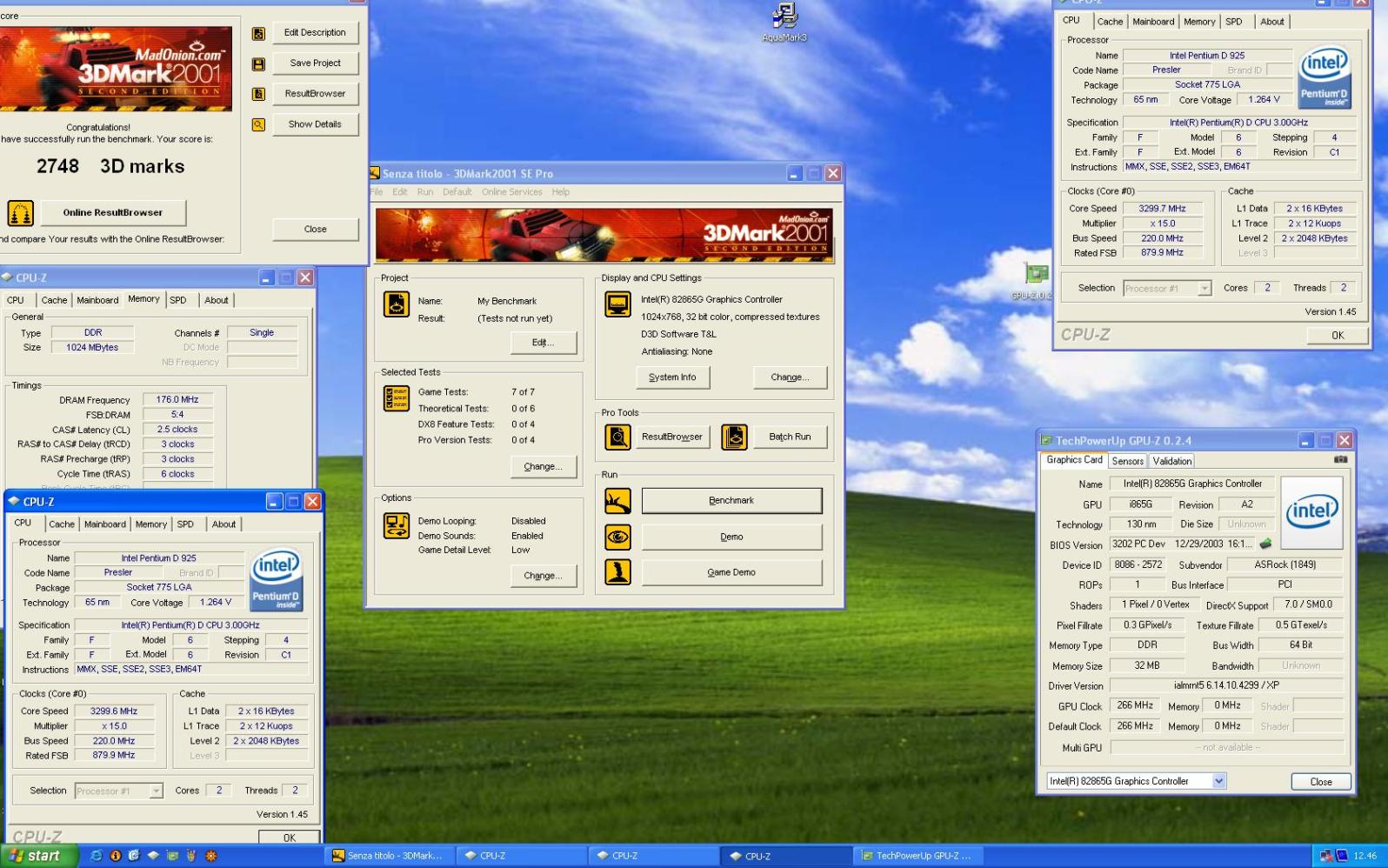Click the DRAM Frequency value 176.0 MHz

(177, 400)
